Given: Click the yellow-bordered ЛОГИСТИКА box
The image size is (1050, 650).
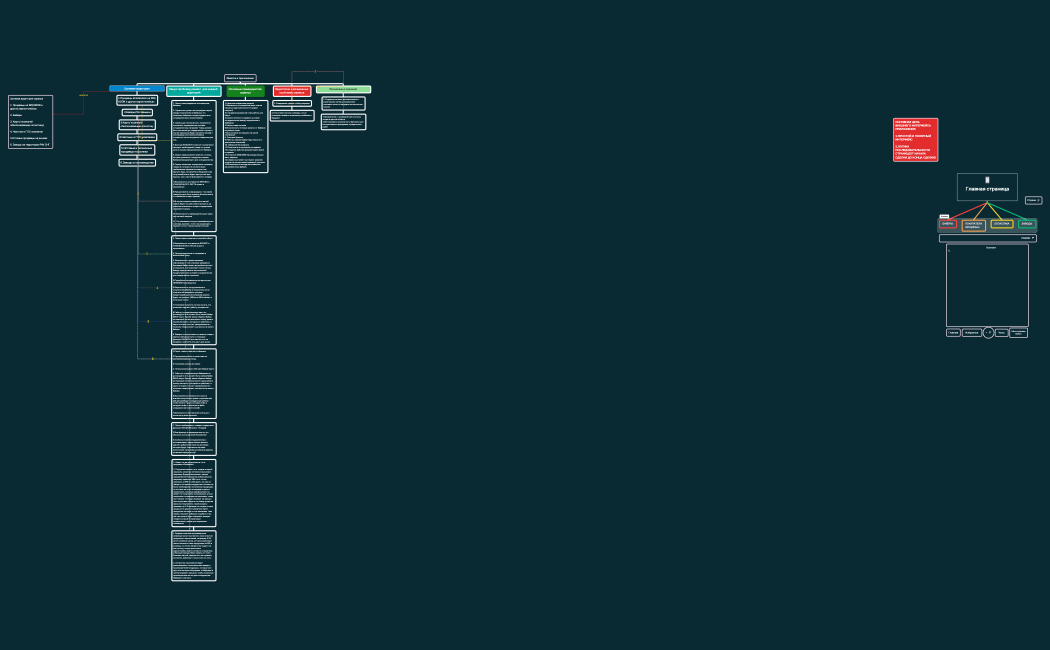Looking at the screenshot, I should coord(1001,224).
